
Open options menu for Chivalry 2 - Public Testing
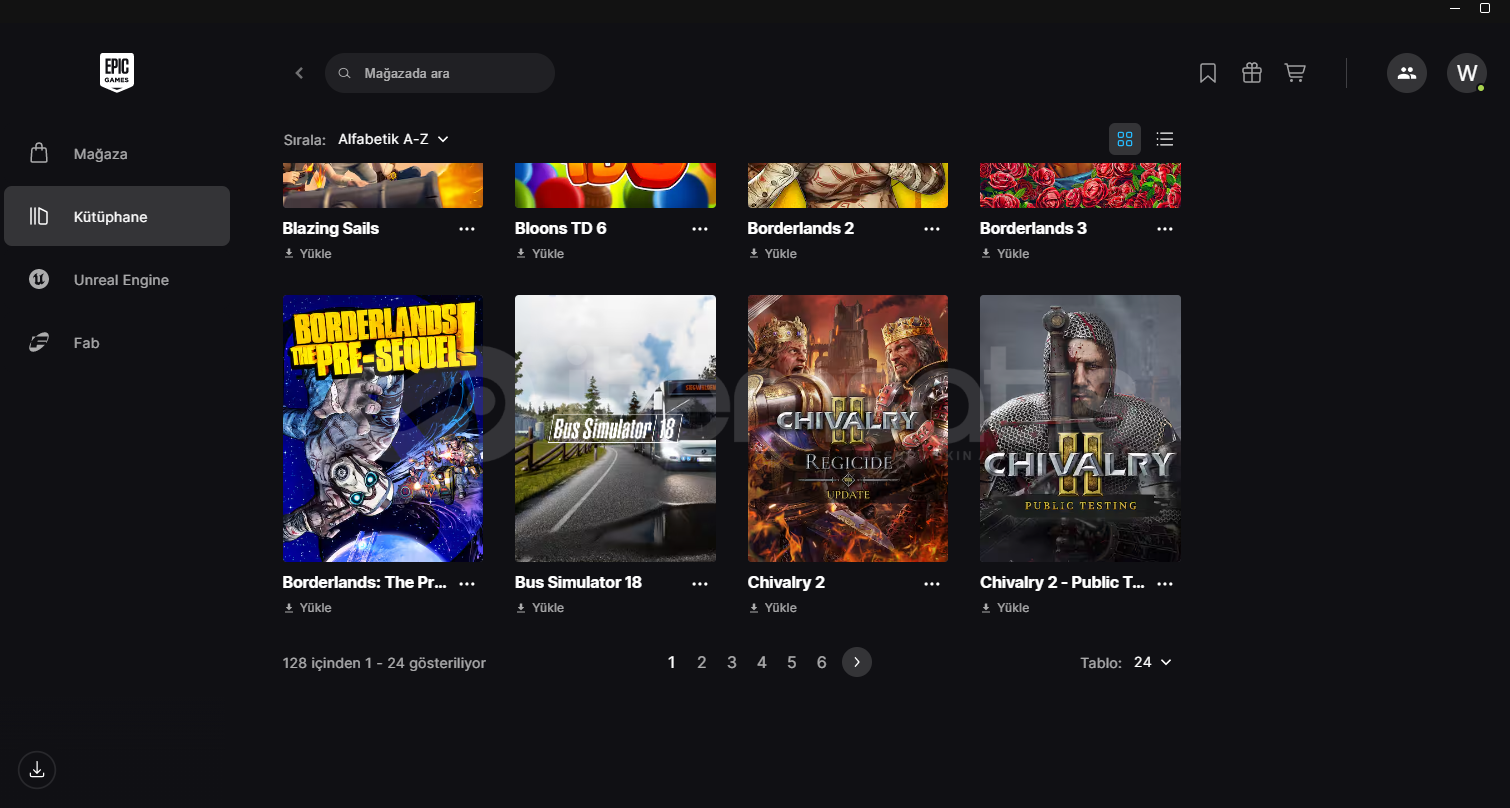click(x=1165, y=583)
